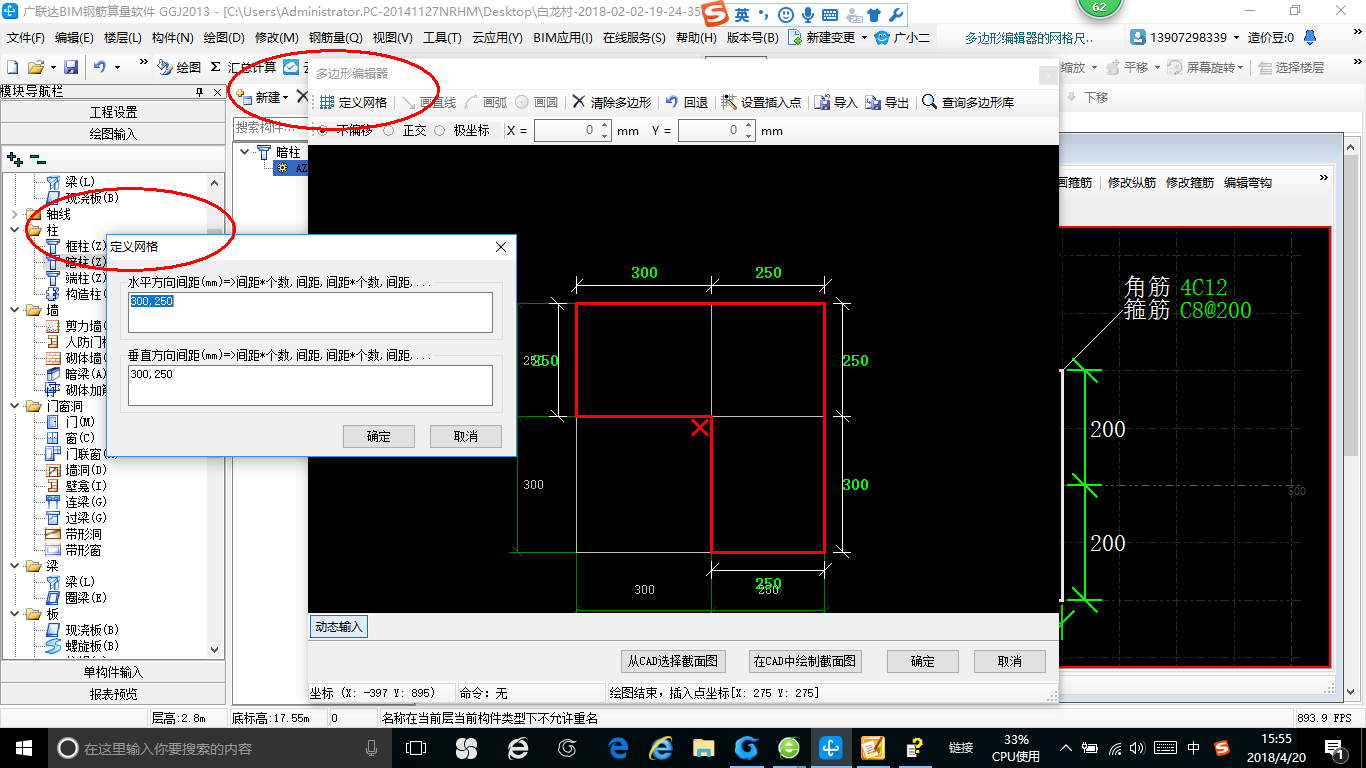The height and width of the screenshot is (768, 1366).
Task: Toggle 动态输入 dynamic input button
Action: click(x=339, y=627)
